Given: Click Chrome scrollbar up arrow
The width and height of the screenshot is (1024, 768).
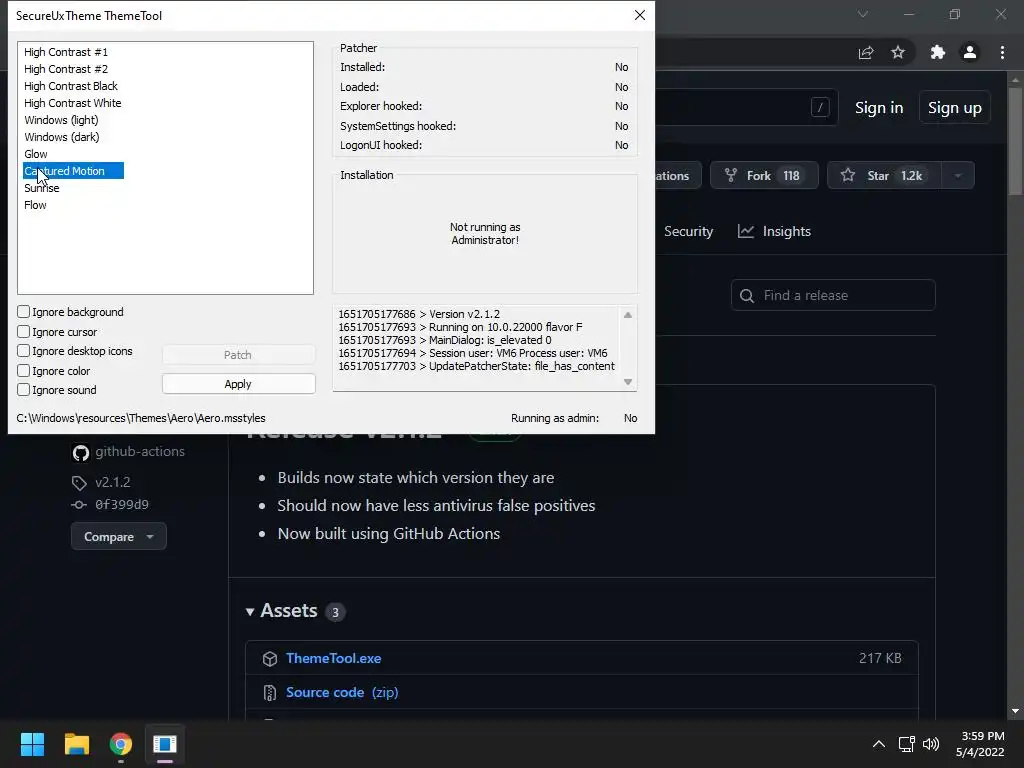Looking at the screenshot, I should pyautogui.click(x=1015, y=80).
